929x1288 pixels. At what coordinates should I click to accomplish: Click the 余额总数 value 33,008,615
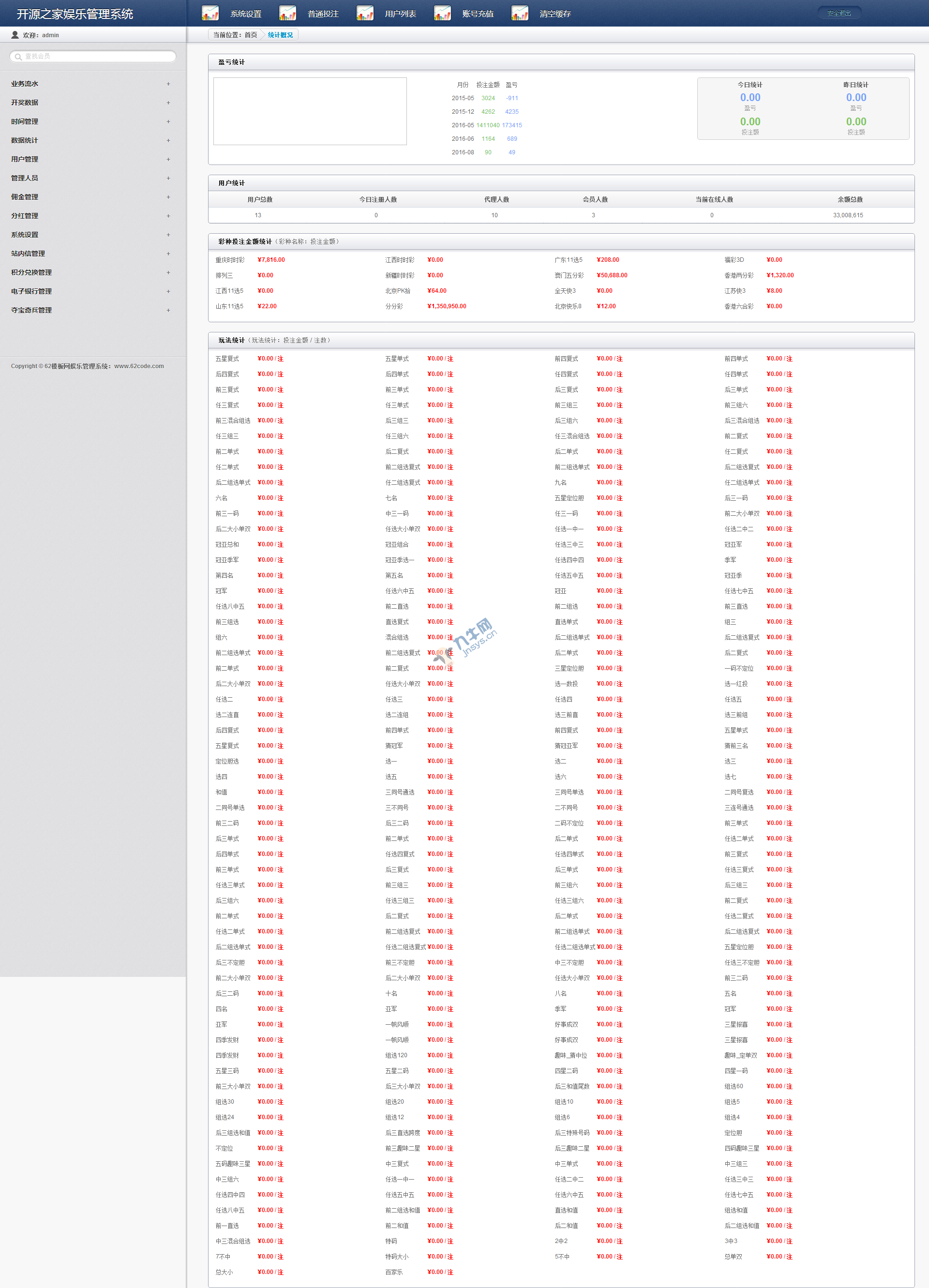coord(848,215)
